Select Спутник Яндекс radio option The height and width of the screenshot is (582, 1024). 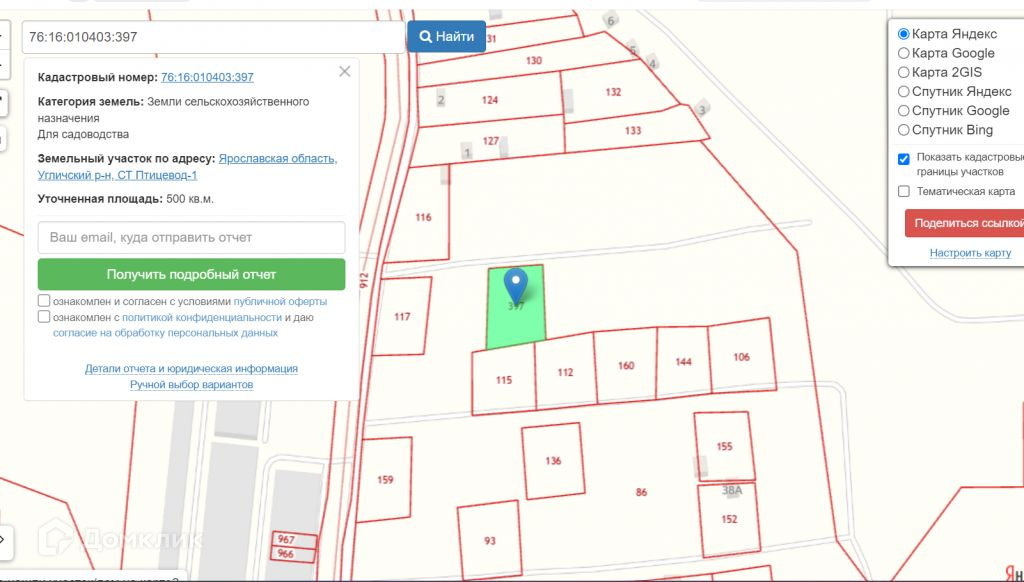[904, 91]
